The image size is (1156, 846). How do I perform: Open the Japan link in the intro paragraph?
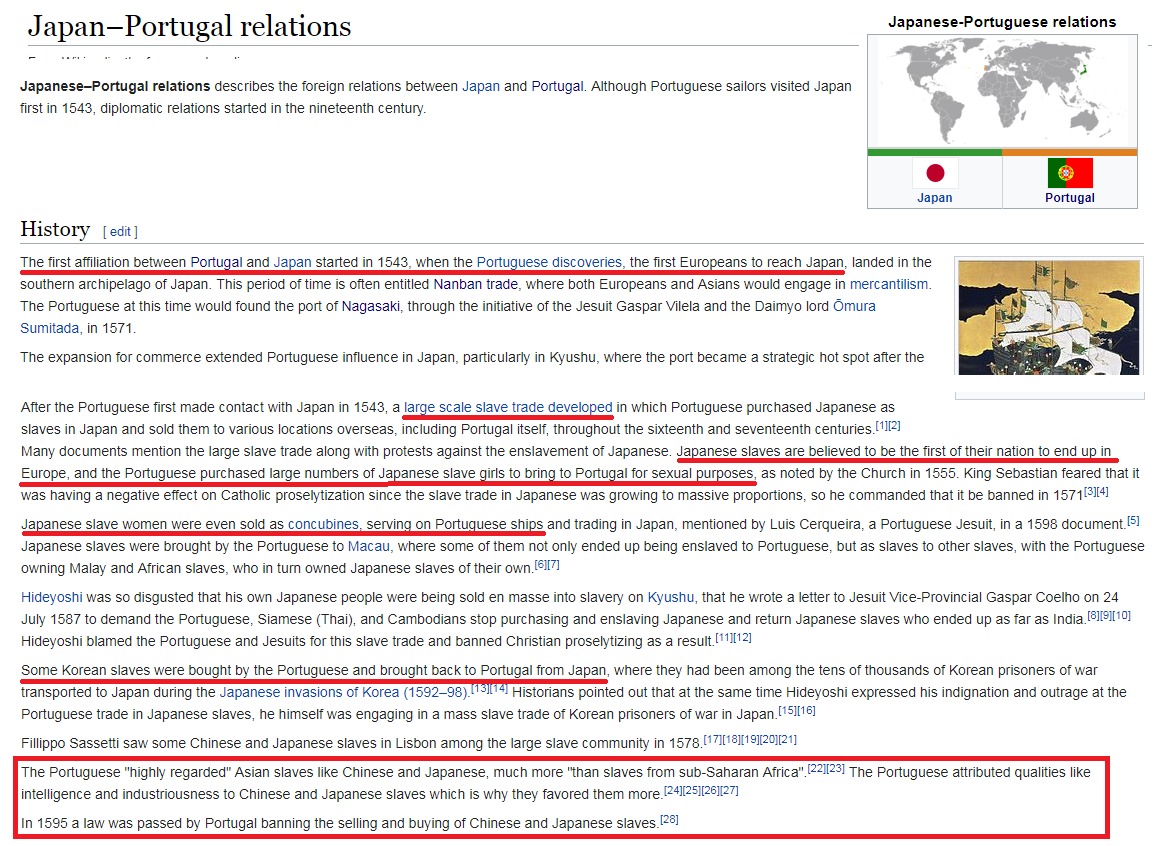[481, 86]
